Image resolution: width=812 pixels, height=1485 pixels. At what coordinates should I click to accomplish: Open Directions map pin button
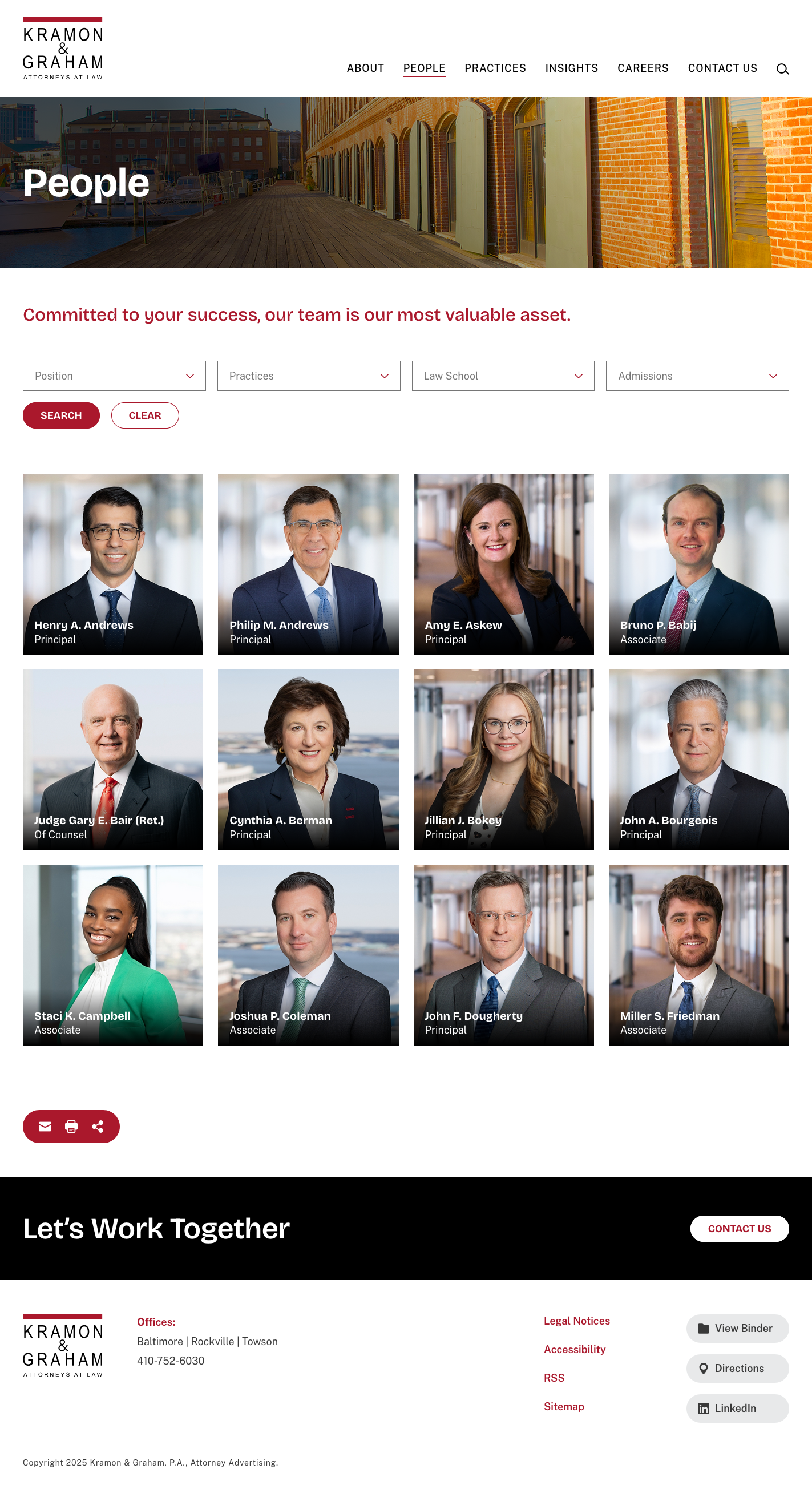pyautogui.click(x=737, y=1368)
